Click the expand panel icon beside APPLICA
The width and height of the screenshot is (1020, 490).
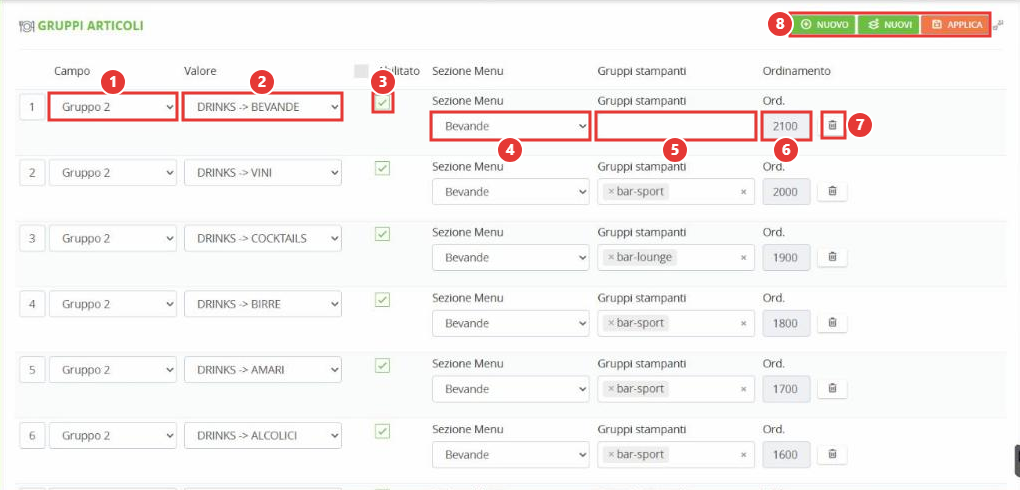point(999,25)
